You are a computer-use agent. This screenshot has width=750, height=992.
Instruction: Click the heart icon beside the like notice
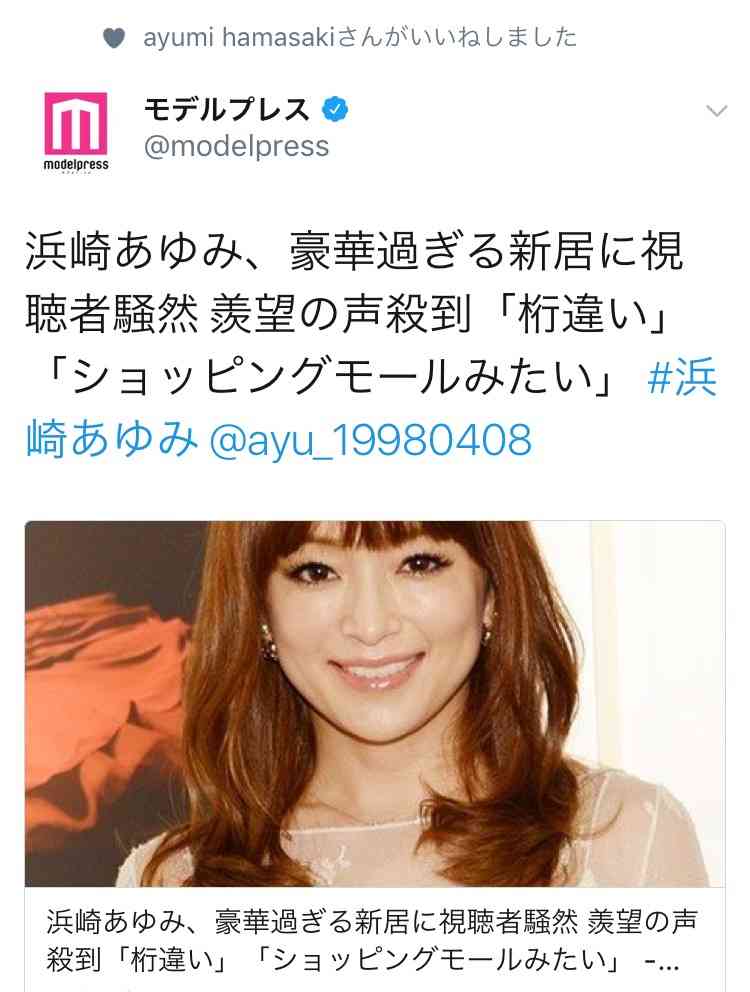[114, 39]
